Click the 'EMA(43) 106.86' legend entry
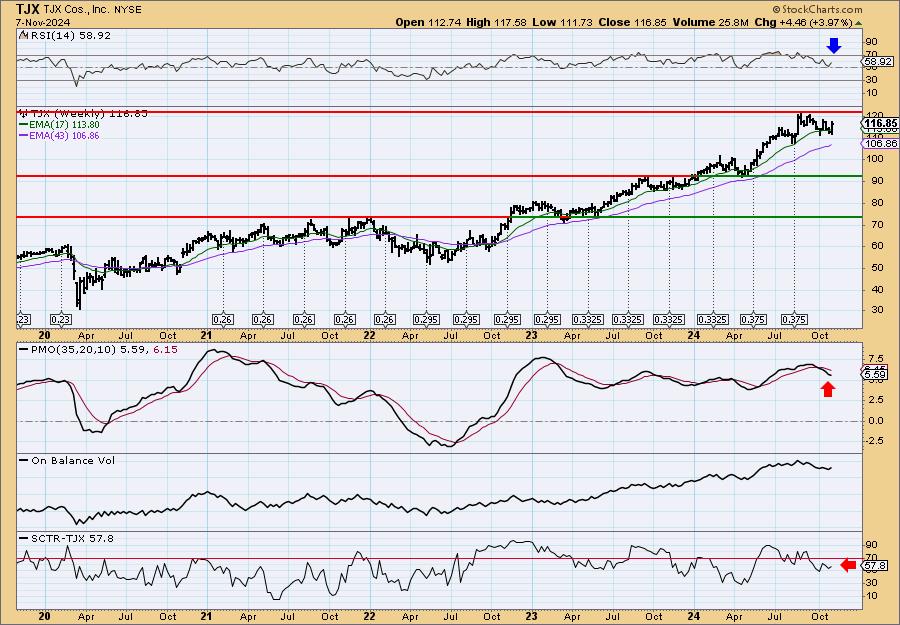Viewport: 900px width, 625px height. coord(59,135)
